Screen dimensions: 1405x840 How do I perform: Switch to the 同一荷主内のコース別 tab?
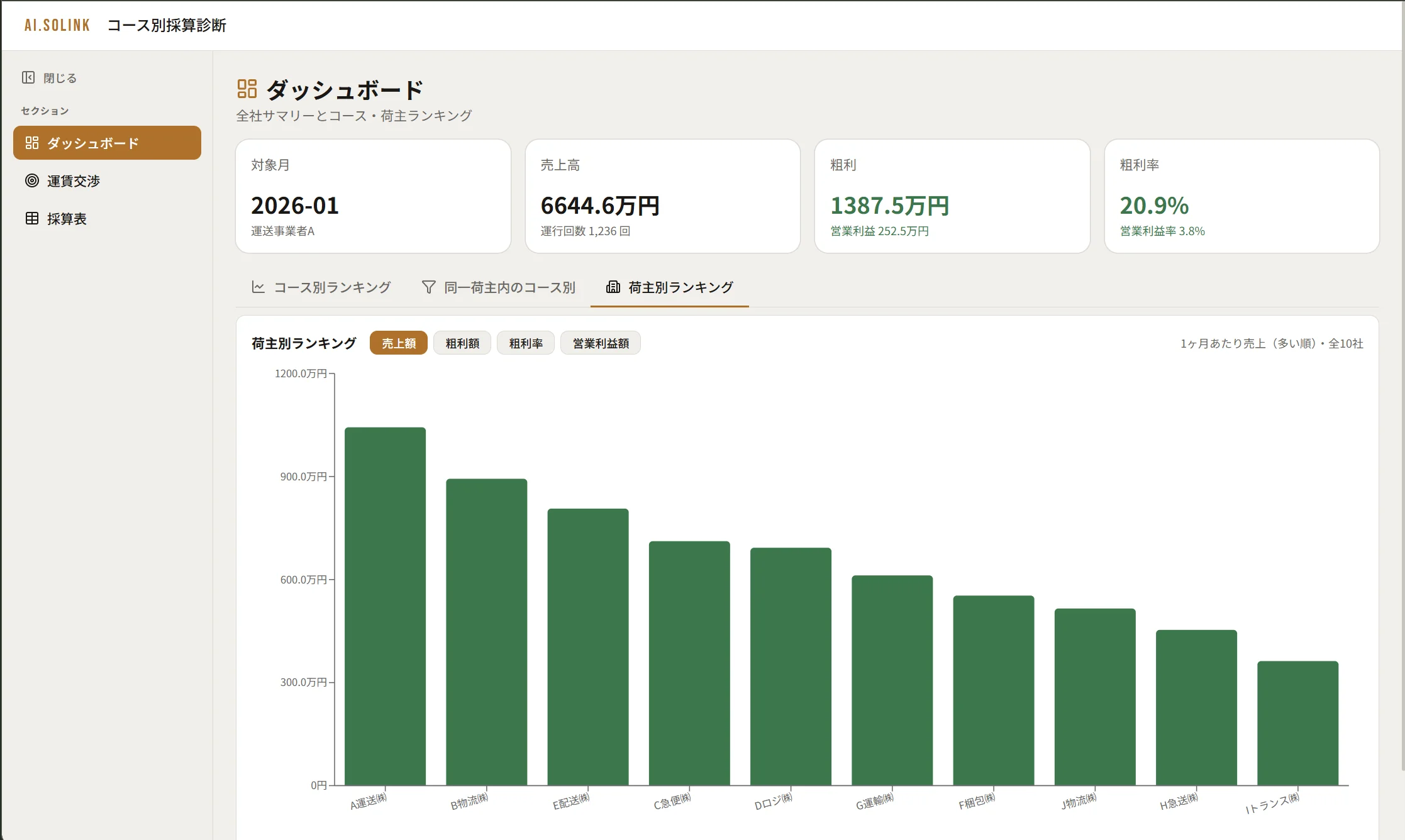pyautogui.click(x=498, y=287)
